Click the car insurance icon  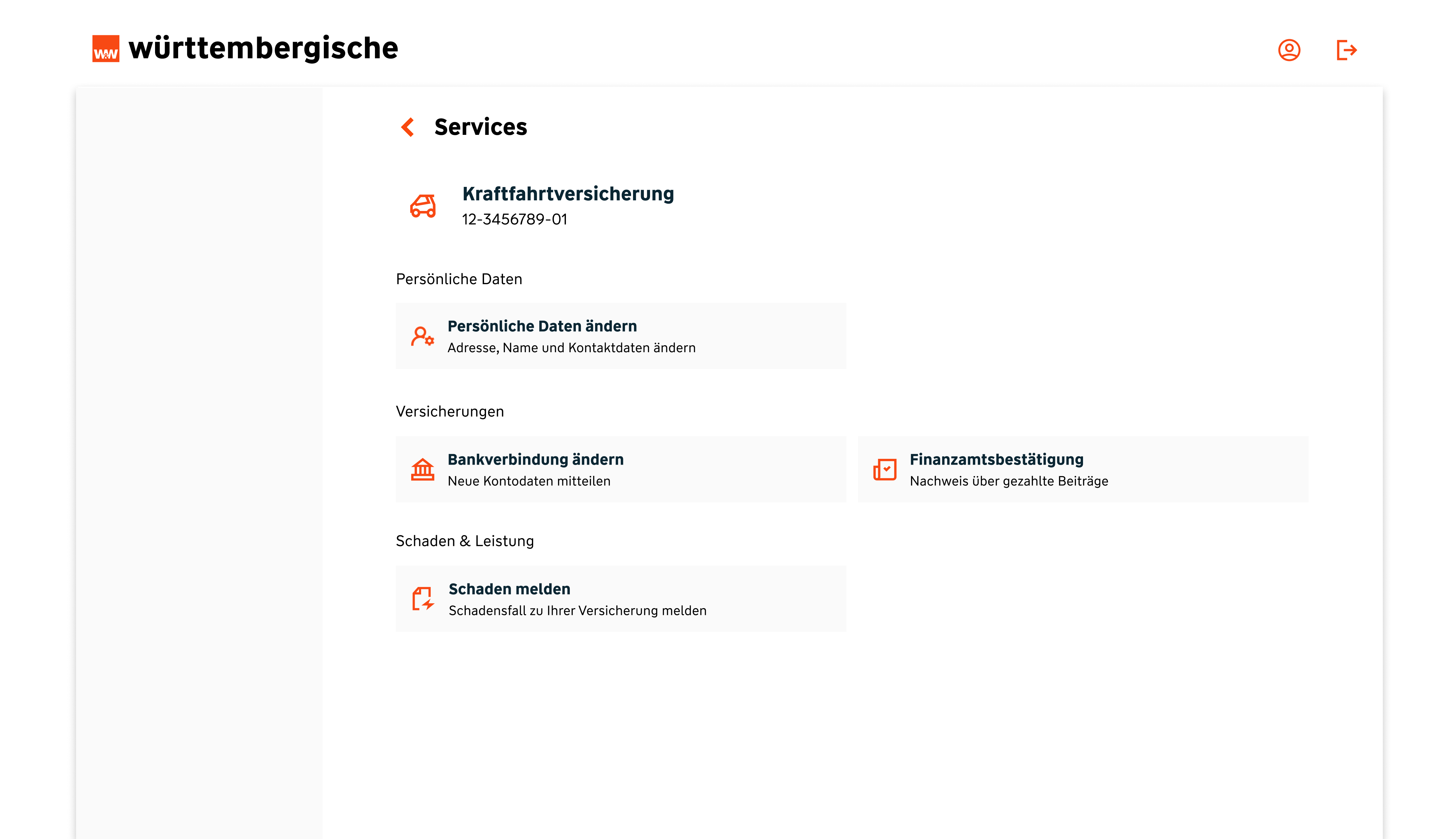[x=423, y=206]
